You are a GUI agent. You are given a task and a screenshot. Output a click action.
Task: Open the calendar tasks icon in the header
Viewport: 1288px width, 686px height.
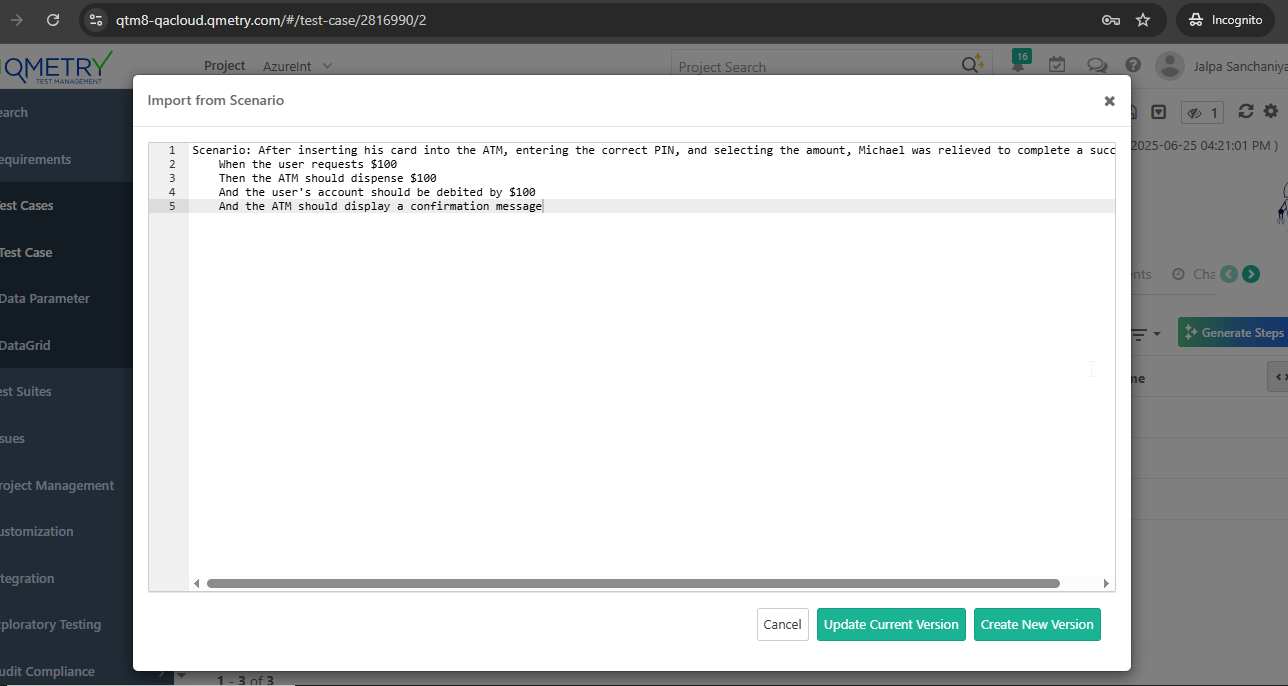click(1057, 63)
